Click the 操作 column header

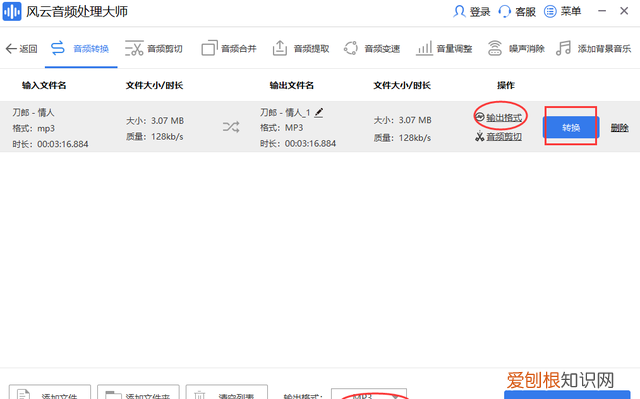point(506,85)
